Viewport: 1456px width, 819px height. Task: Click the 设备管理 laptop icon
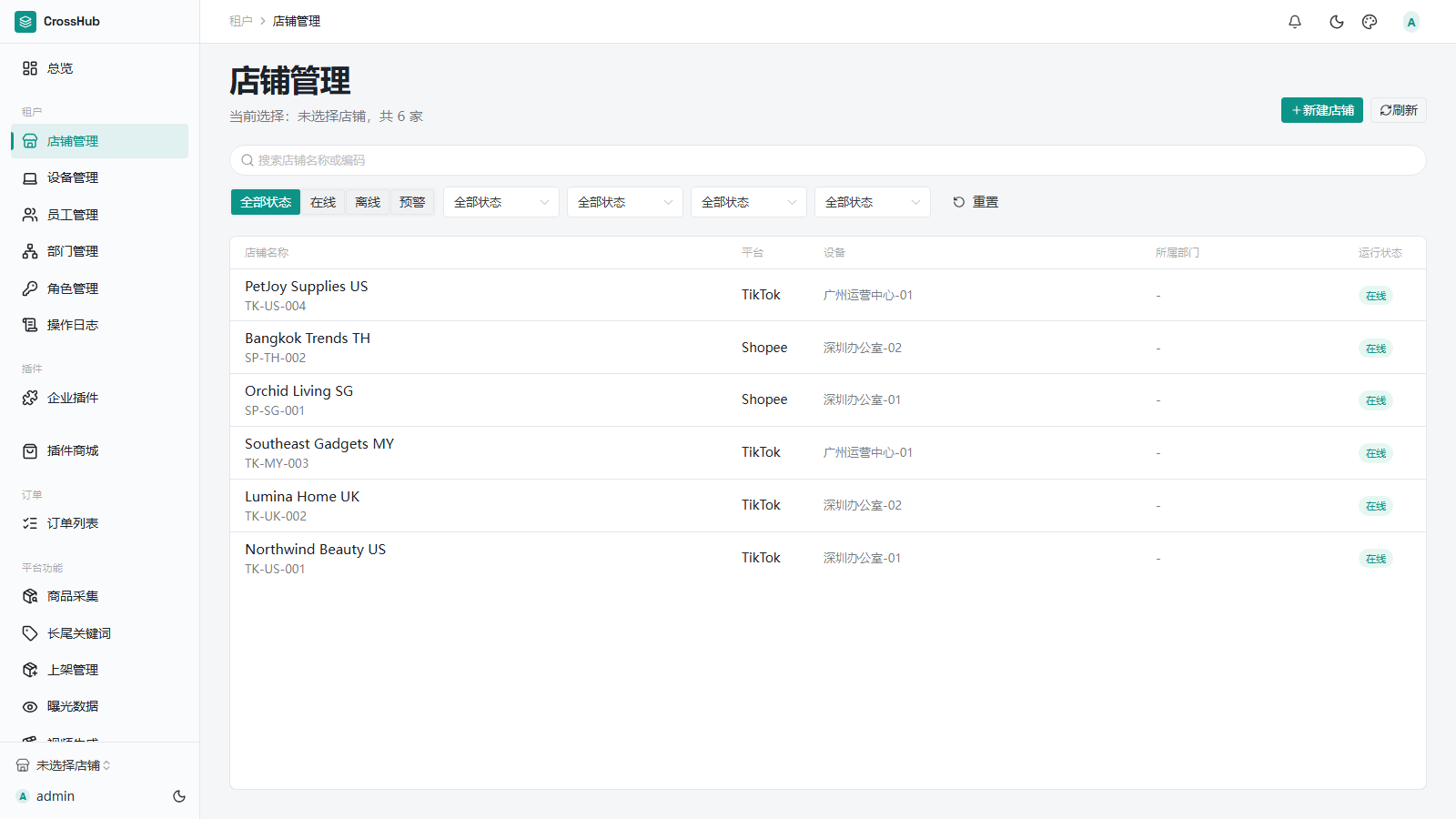30,178
